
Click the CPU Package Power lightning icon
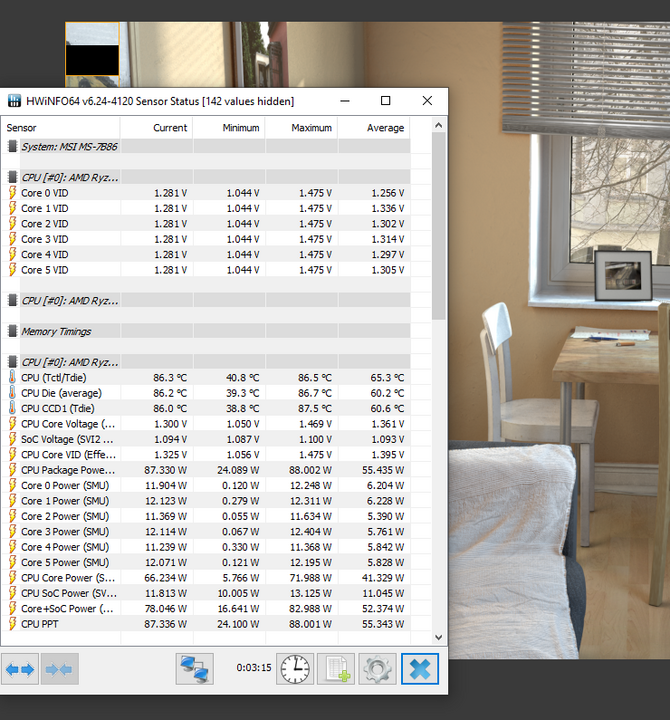12,470
